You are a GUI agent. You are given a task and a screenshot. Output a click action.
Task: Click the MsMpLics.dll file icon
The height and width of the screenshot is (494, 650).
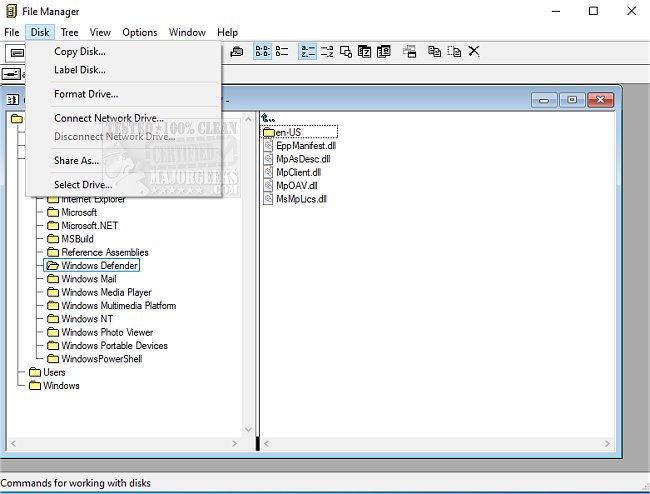(268, 199)
